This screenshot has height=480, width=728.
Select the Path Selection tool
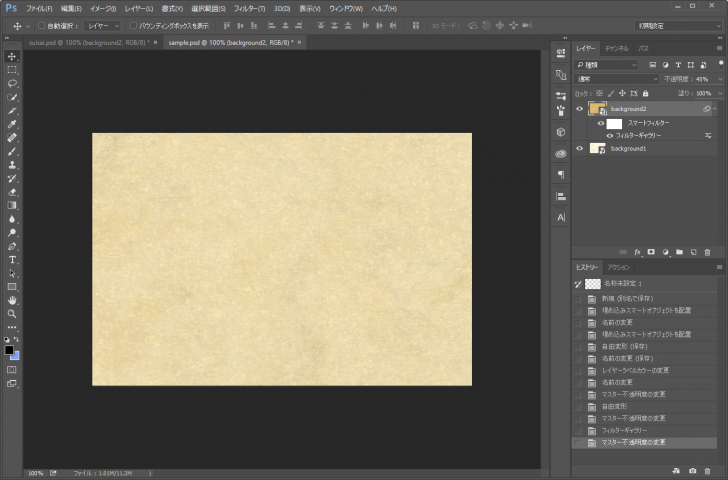click(x=12, y=273)
